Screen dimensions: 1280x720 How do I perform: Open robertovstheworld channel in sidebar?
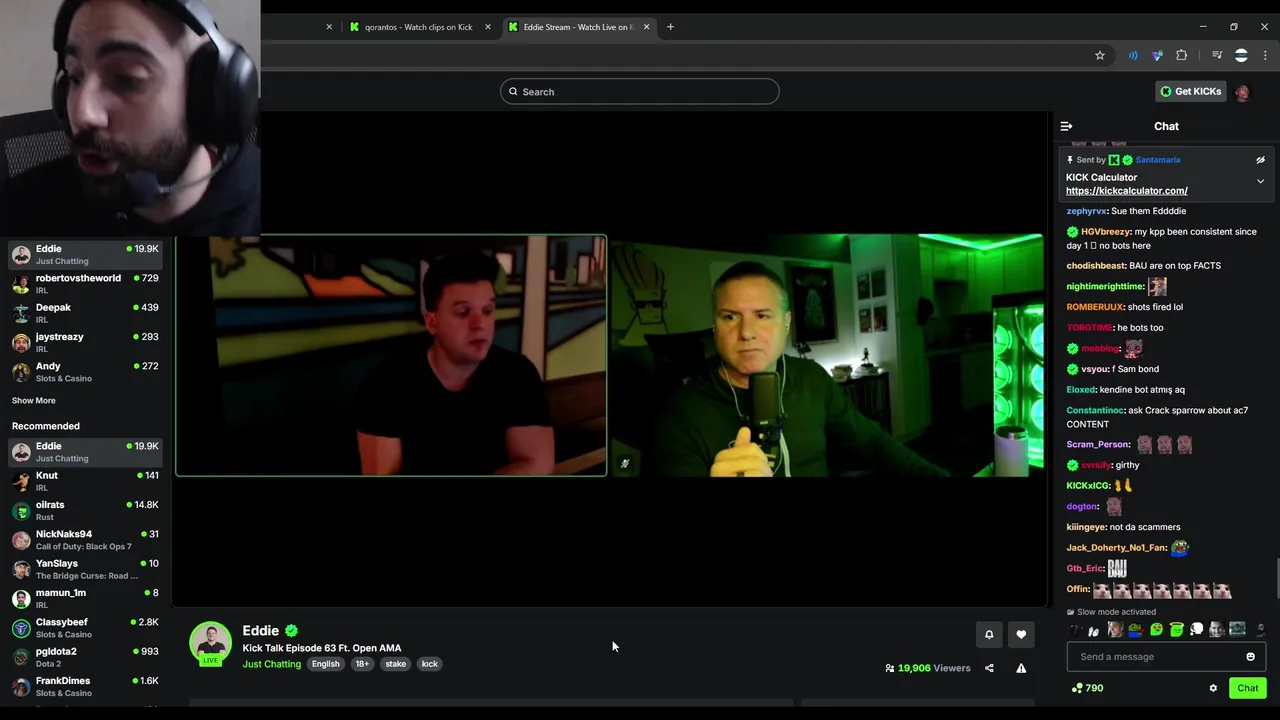coord(85,284)
